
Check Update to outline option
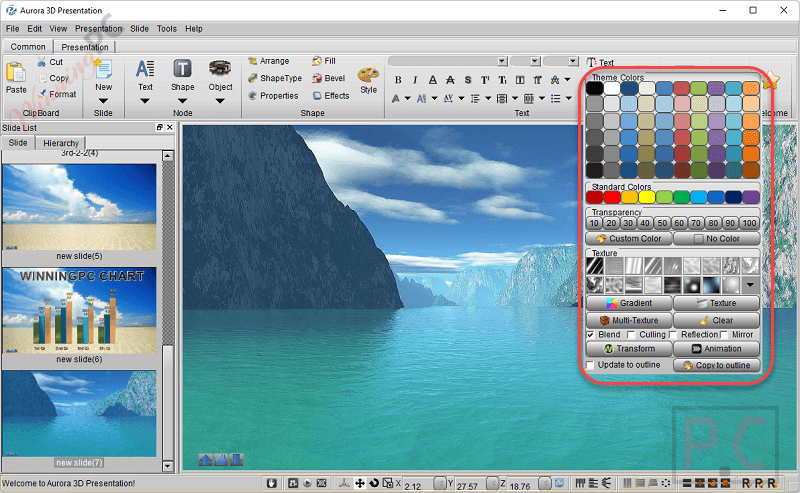(590, 365)
